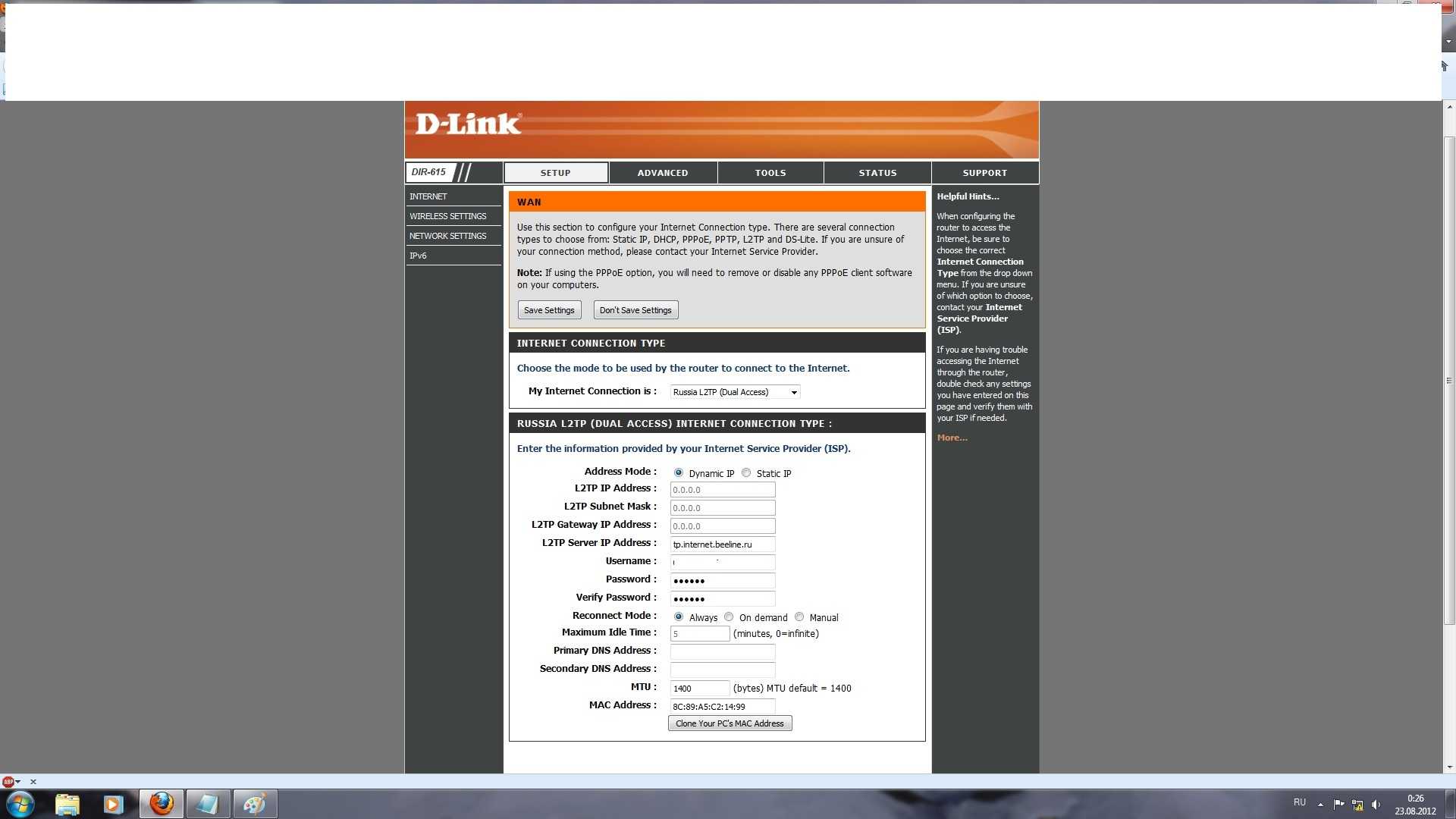1456x819 pixels.
Task: Open the SUPPORT tab
Action: [x=985, y=173]
